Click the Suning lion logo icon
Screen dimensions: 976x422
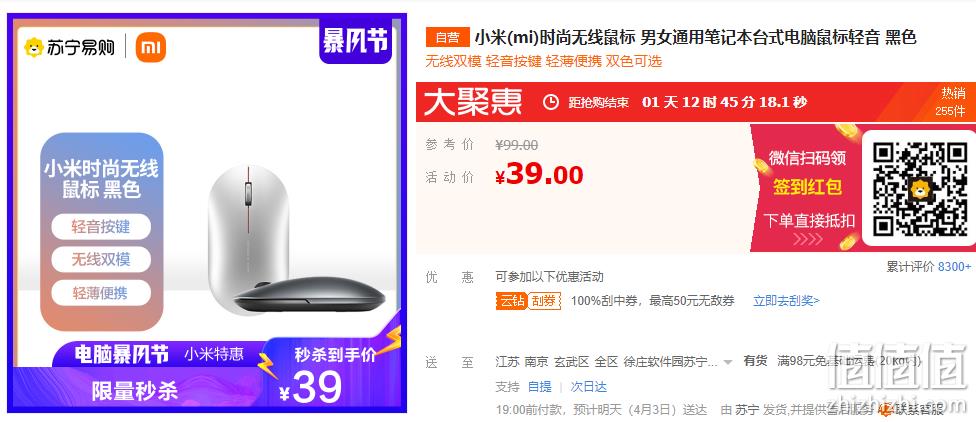(x=34, y=48)
